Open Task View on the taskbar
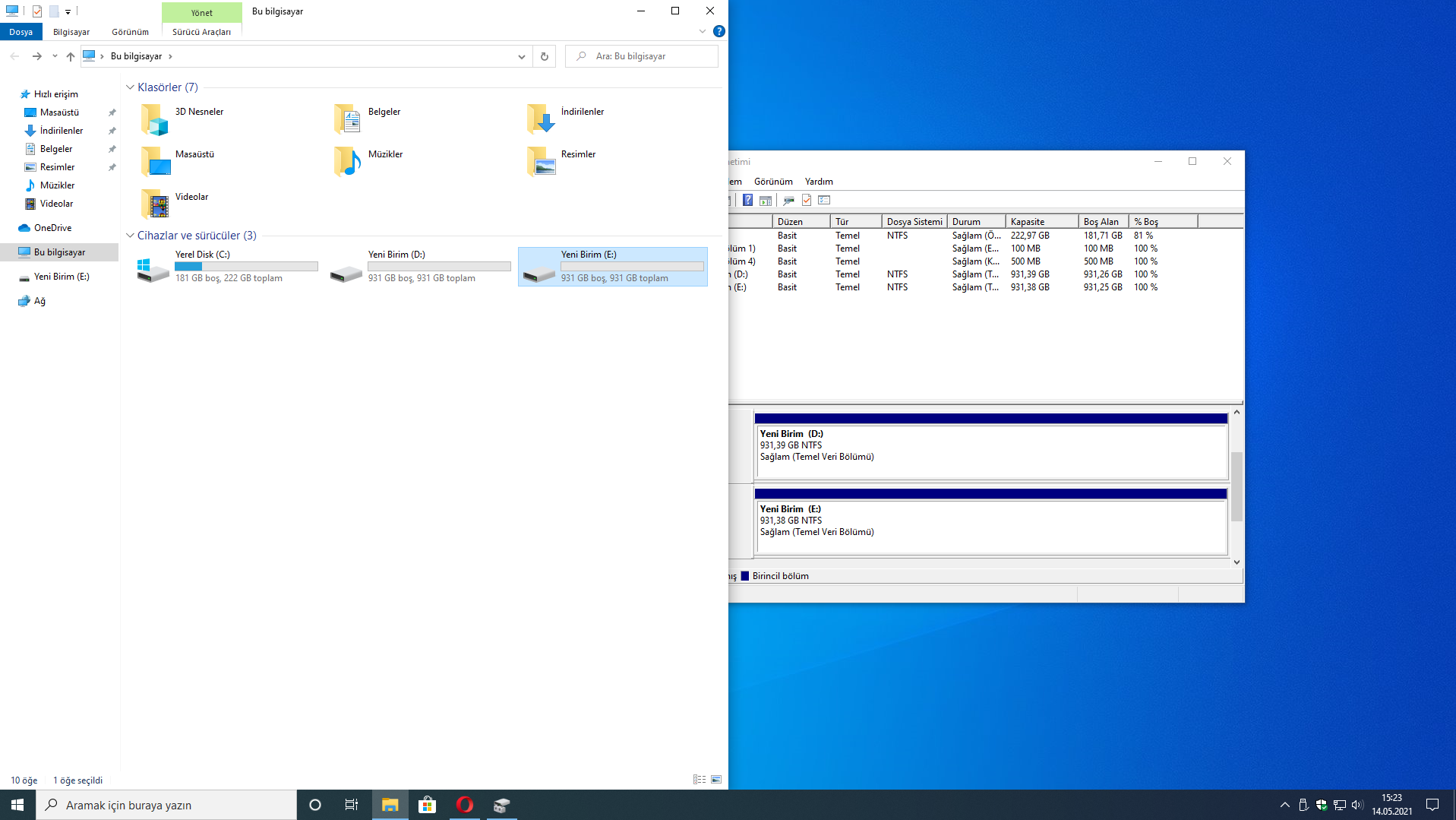Viewport: 1456px width, 820px height. tap(352, 805)
